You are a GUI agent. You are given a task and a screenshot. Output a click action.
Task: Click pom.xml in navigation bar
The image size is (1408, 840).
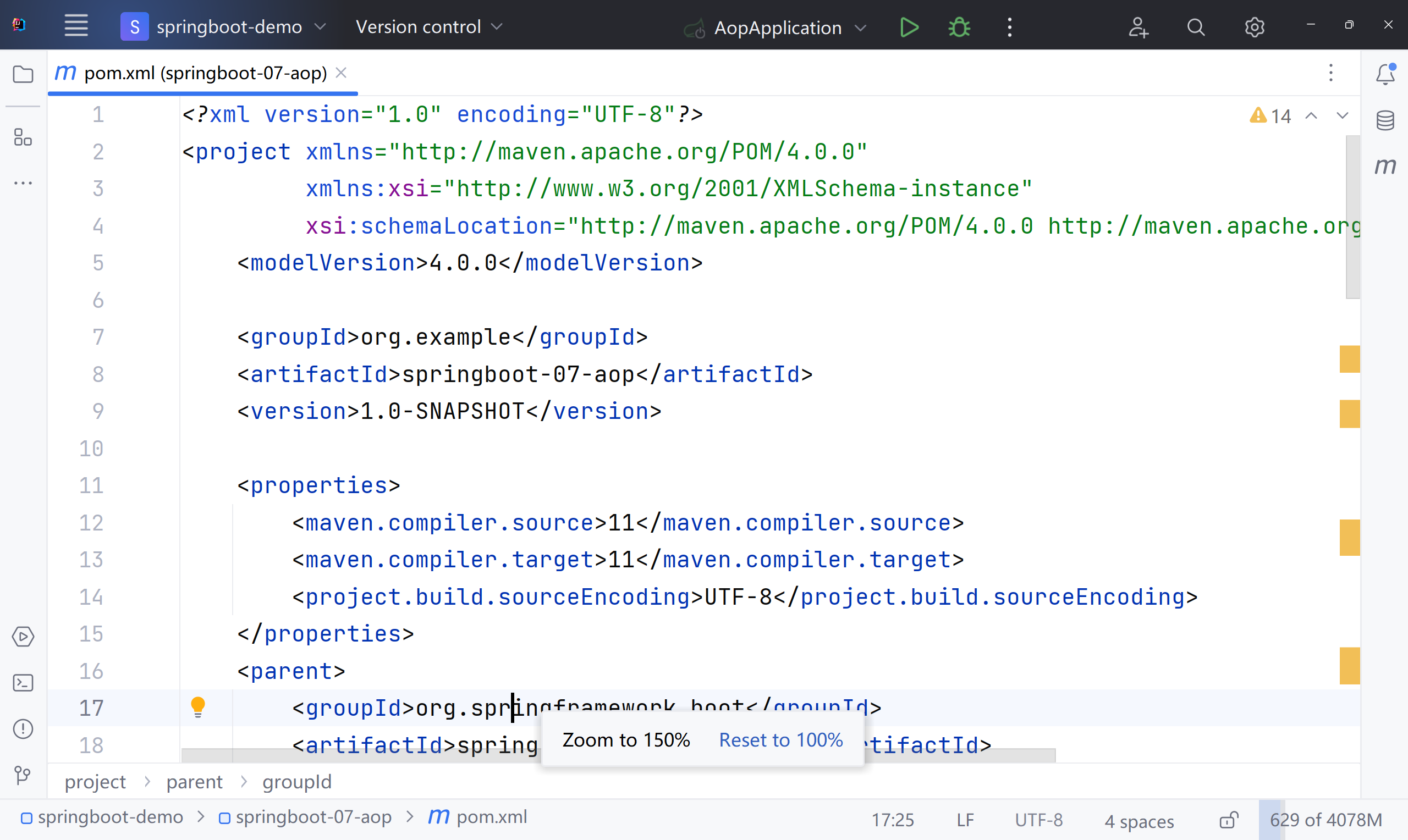pos(478,817)
